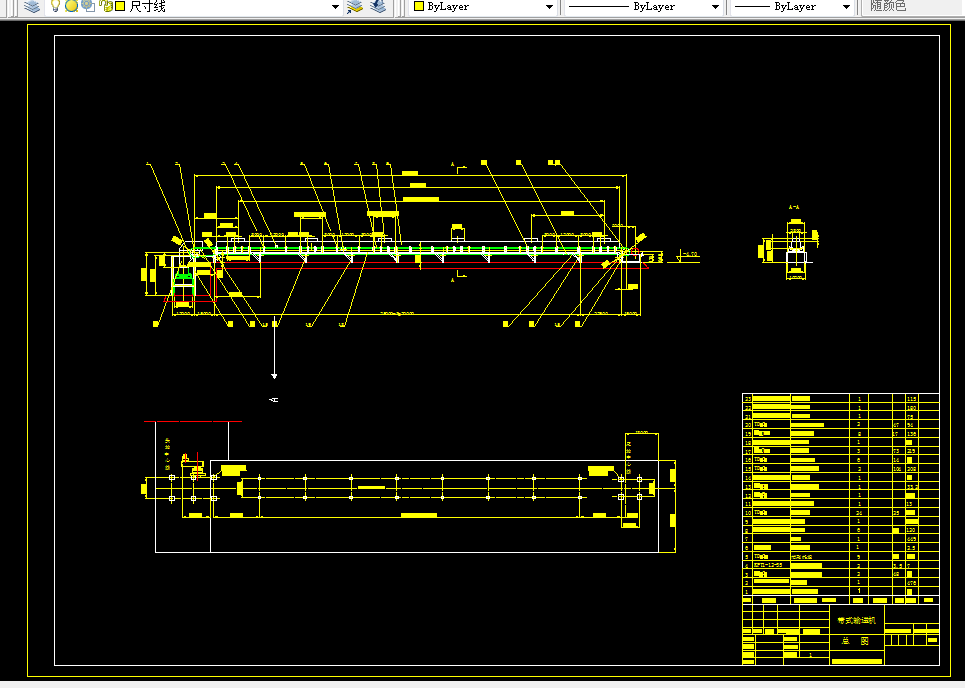This screenshot has height=688, width=965.
Task: Toggle viewport freeze icon in layer box
Action: pyautogui.click(x=89, y=6)
